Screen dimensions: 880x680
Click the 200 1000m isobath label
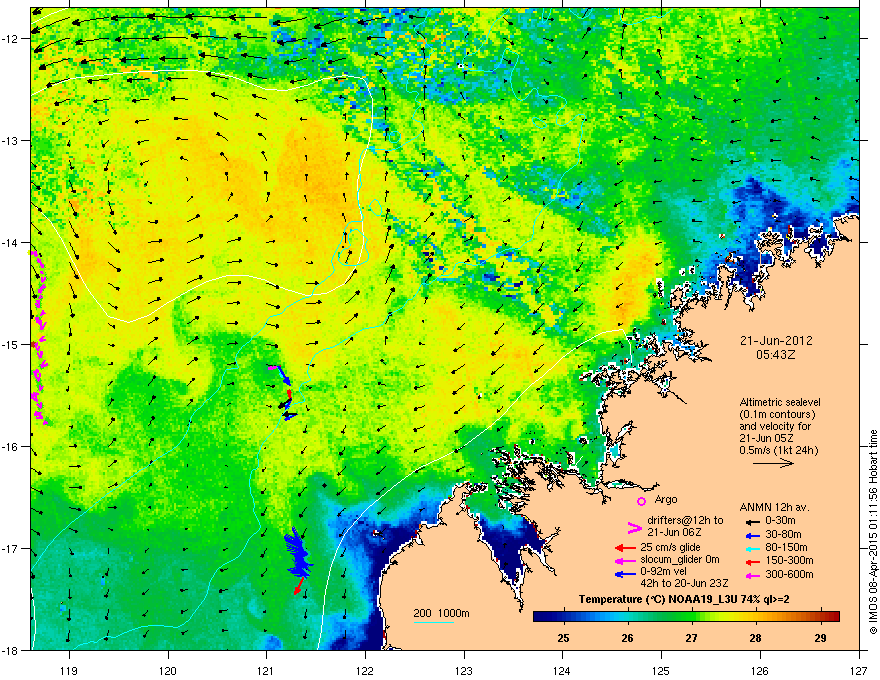click(442, 614)
